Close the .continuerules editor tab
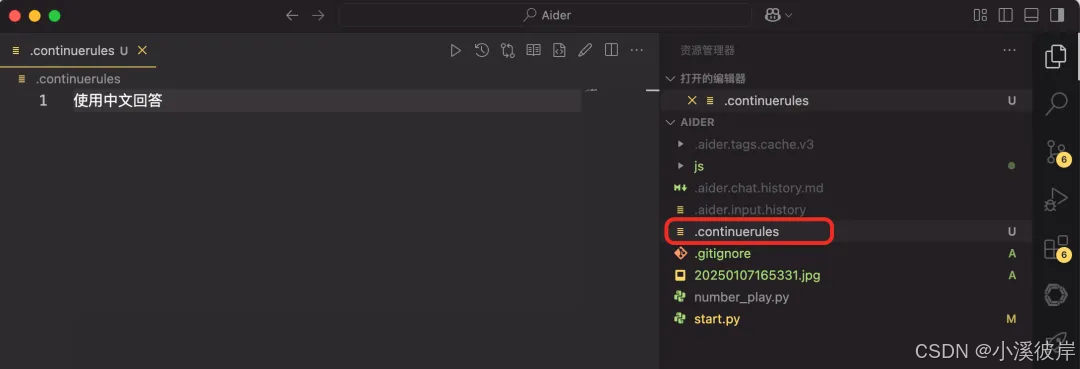Image resolution: width=1080 pixels, height=369 pixels. 142,50
